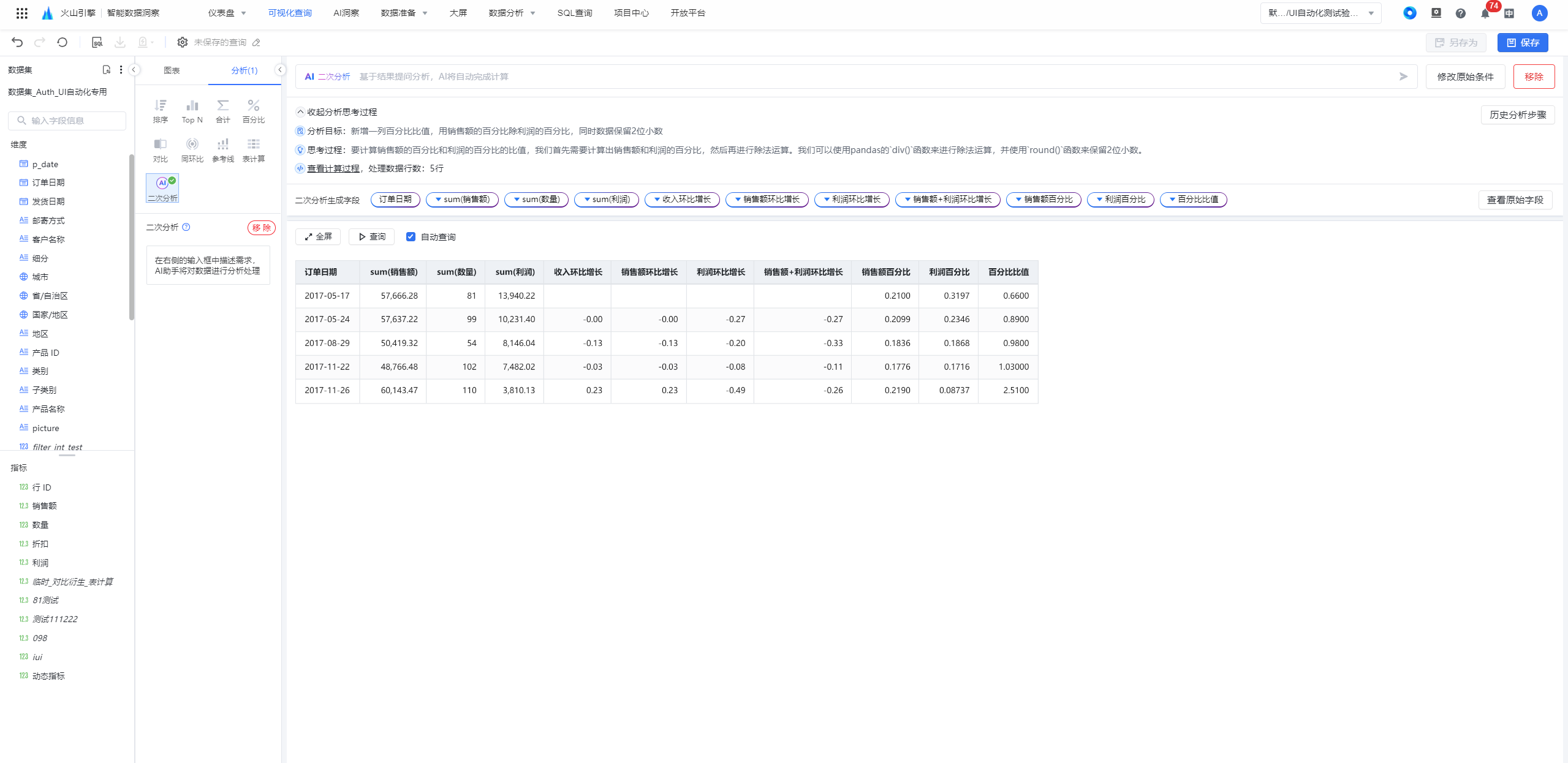Open the 仪表盘 dropdown menu

[x=227, y=13]
